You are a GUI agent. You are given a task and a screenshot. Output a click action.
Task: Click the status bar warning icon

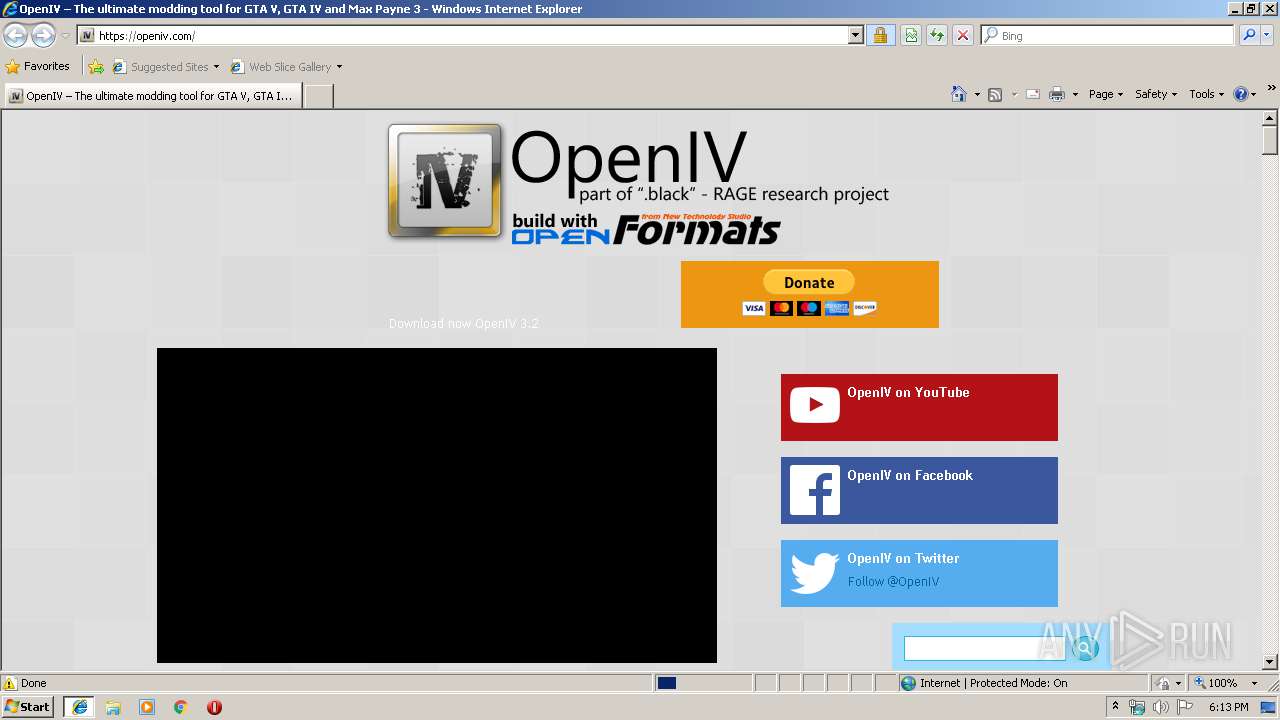point(10,683)
